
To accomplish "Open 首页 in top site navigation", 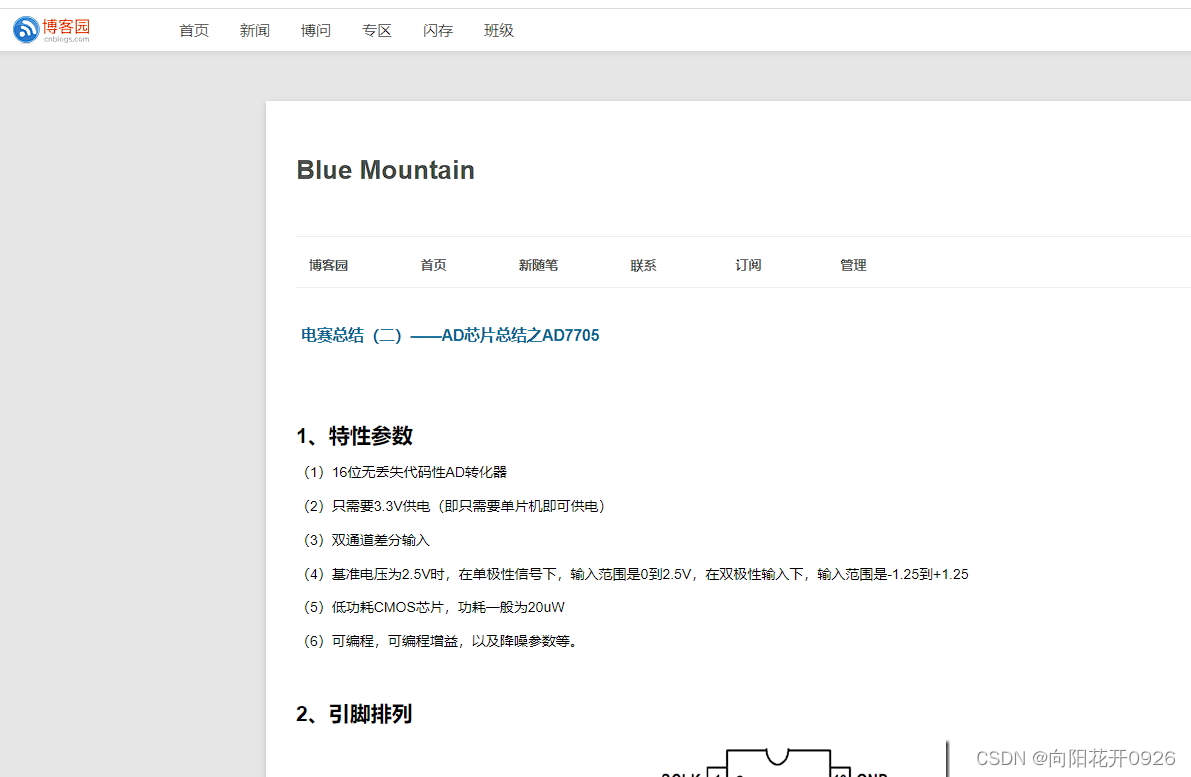I will (x=194, y=30).
